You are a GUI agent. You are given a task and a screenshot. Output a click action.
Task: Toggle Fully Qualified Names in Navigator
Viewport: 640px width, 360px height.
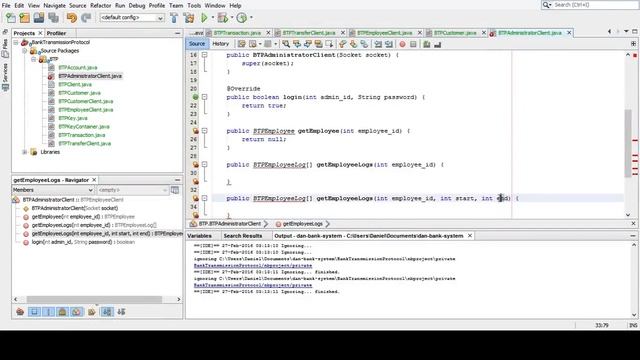click(91, 312)
